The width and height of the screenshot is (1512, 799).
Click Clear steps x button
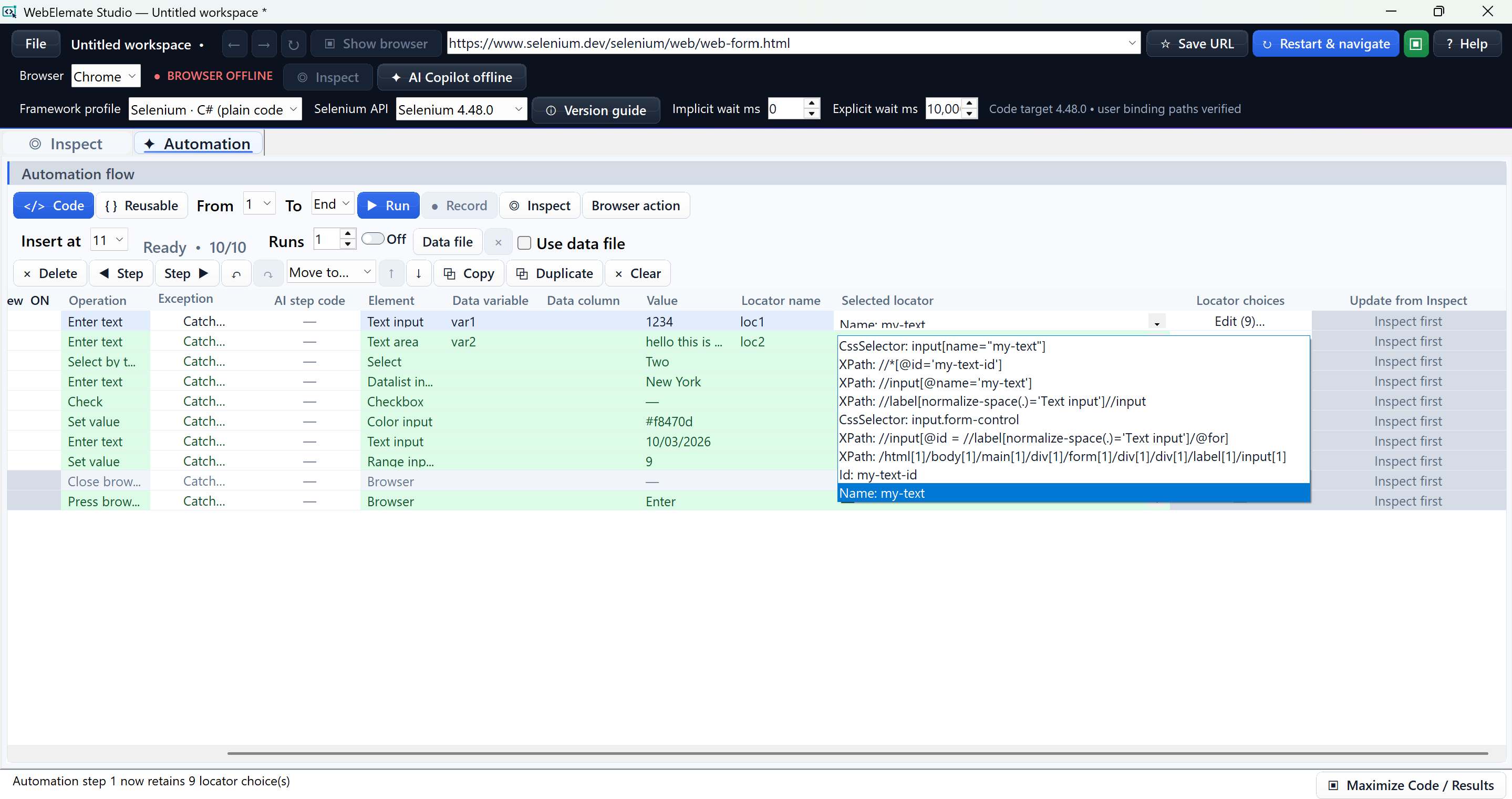[x=638, y=273]
